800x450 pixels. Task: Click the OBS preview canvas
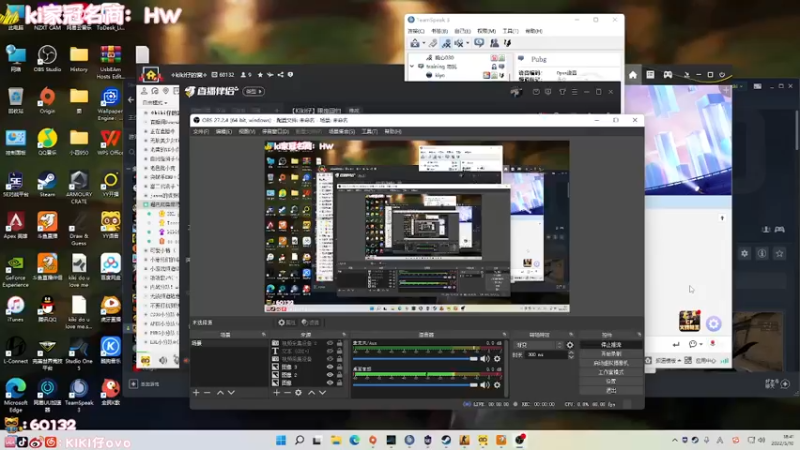coord(417,227)
